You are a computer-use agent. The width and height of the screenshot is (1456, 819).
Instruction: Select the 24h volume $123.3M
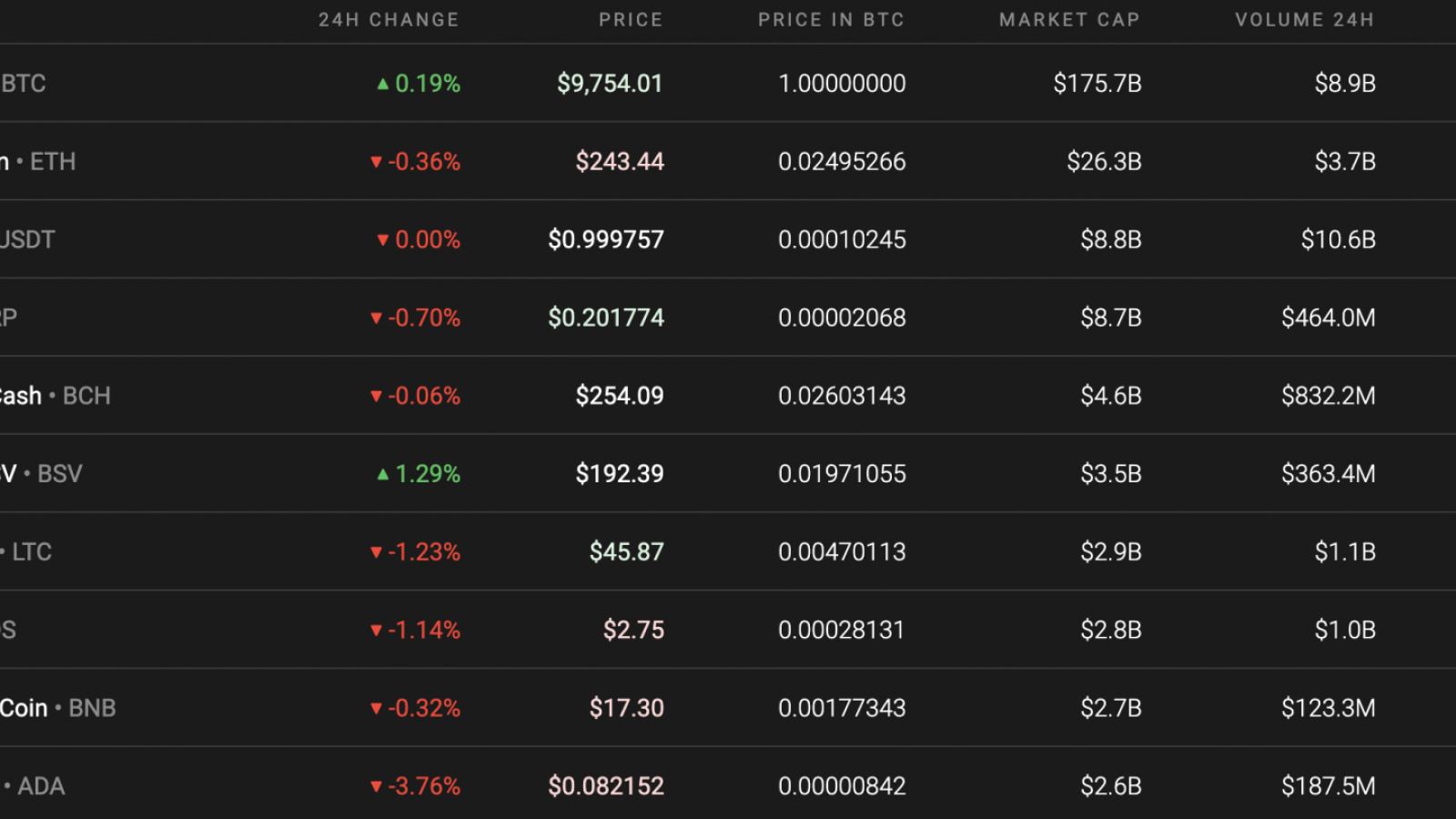tap(1329, 708)
